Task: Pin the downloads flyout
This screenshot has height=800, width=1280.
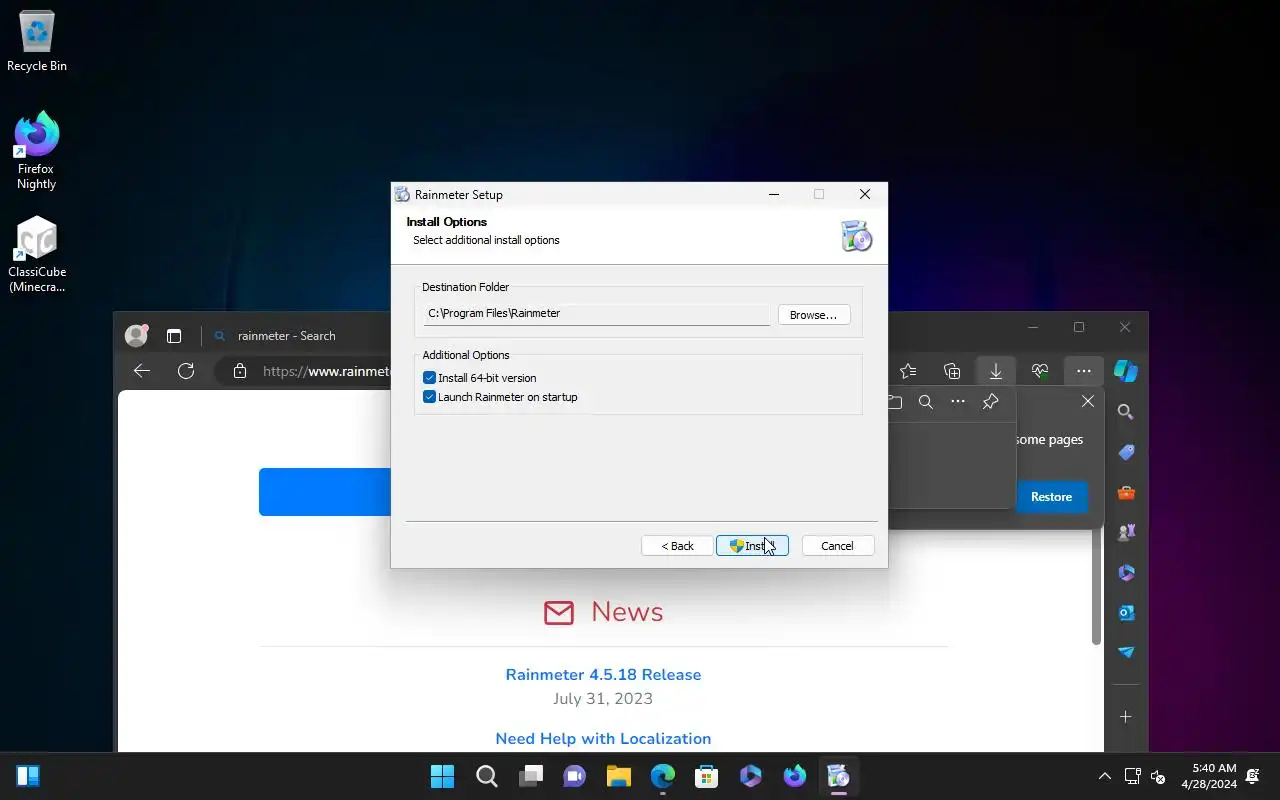Action: click(990, 402)
